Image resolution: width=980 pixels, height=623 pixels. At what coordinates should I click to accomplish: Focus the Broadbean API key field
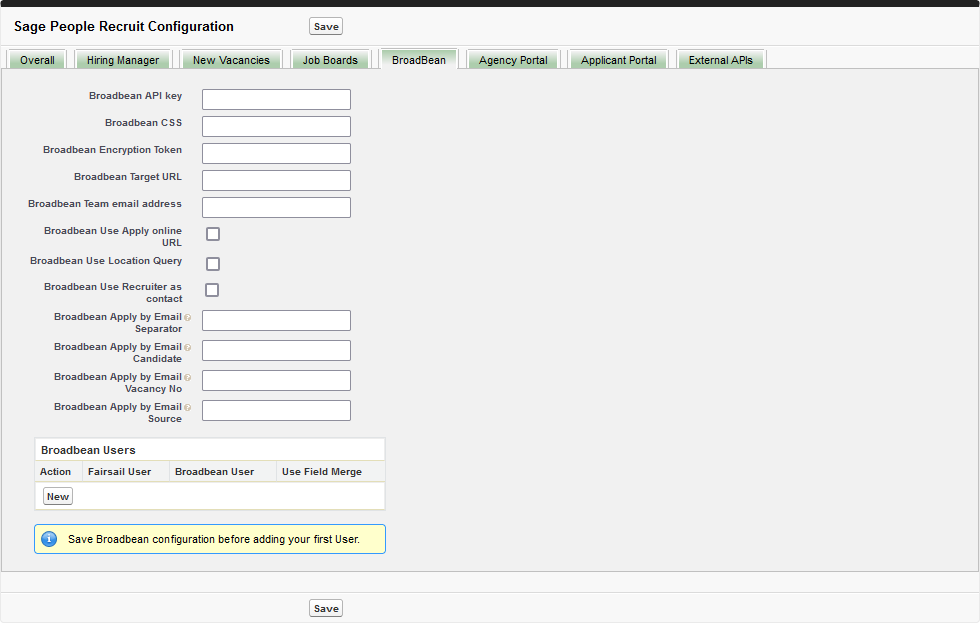276,99
